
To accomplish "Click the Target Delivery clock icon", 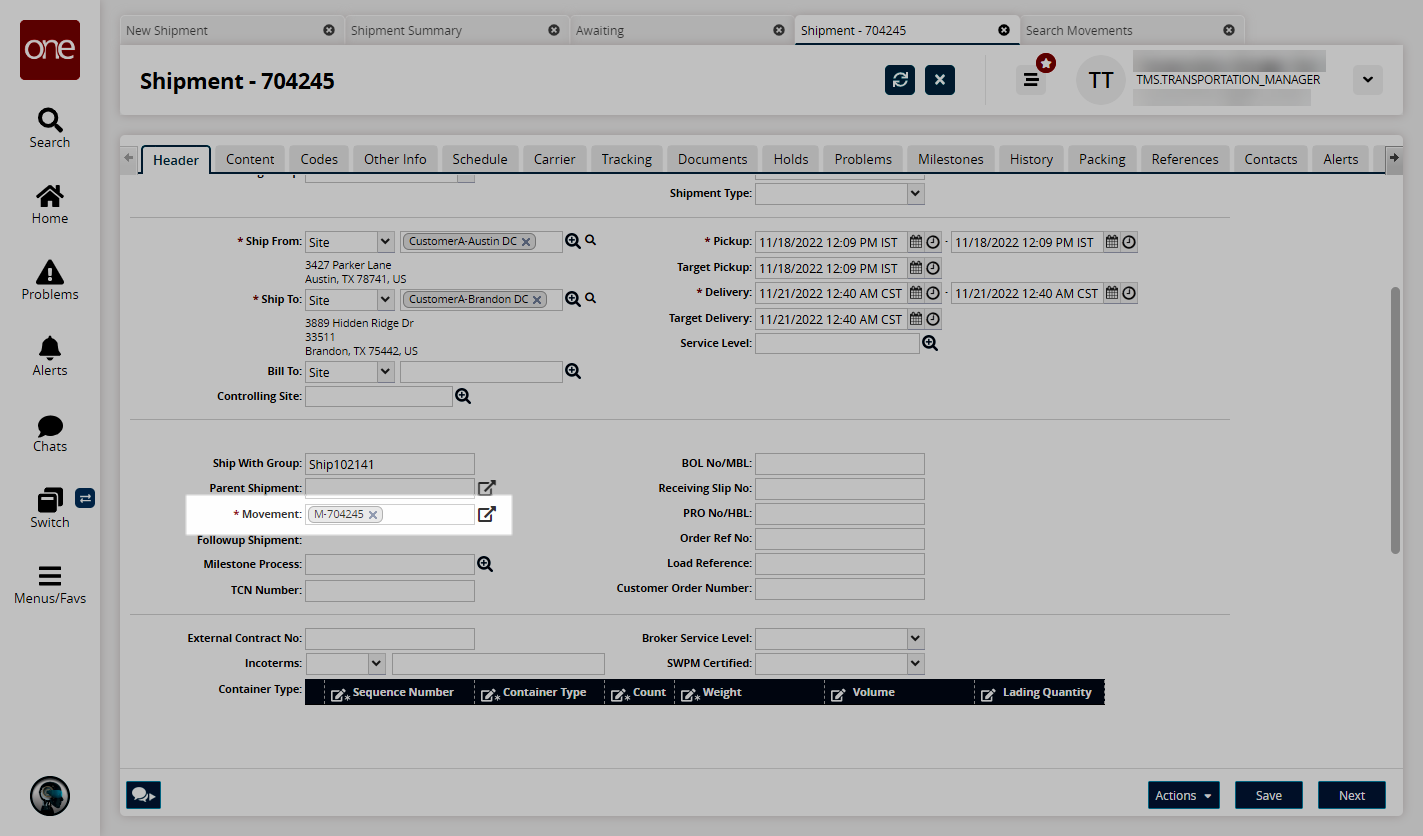I will 933,319.
